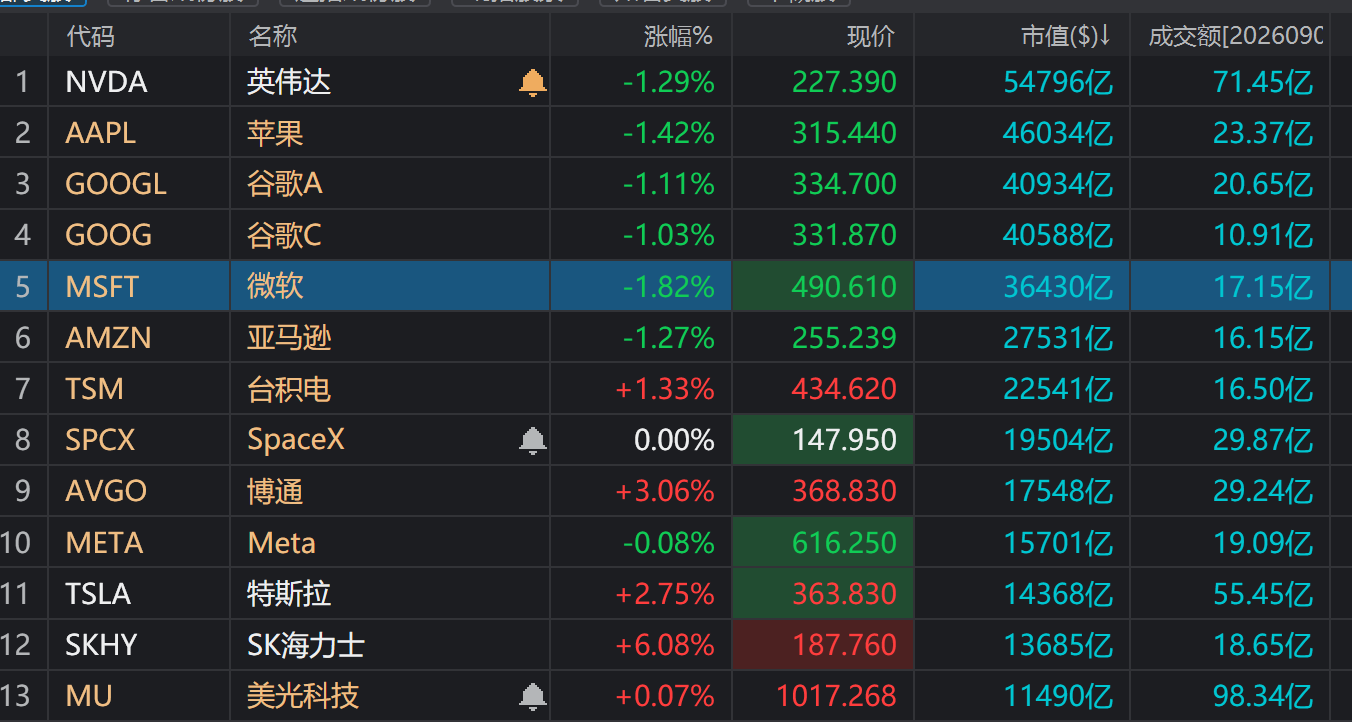Click the 成交额 column header

(x=1235, y=37)
